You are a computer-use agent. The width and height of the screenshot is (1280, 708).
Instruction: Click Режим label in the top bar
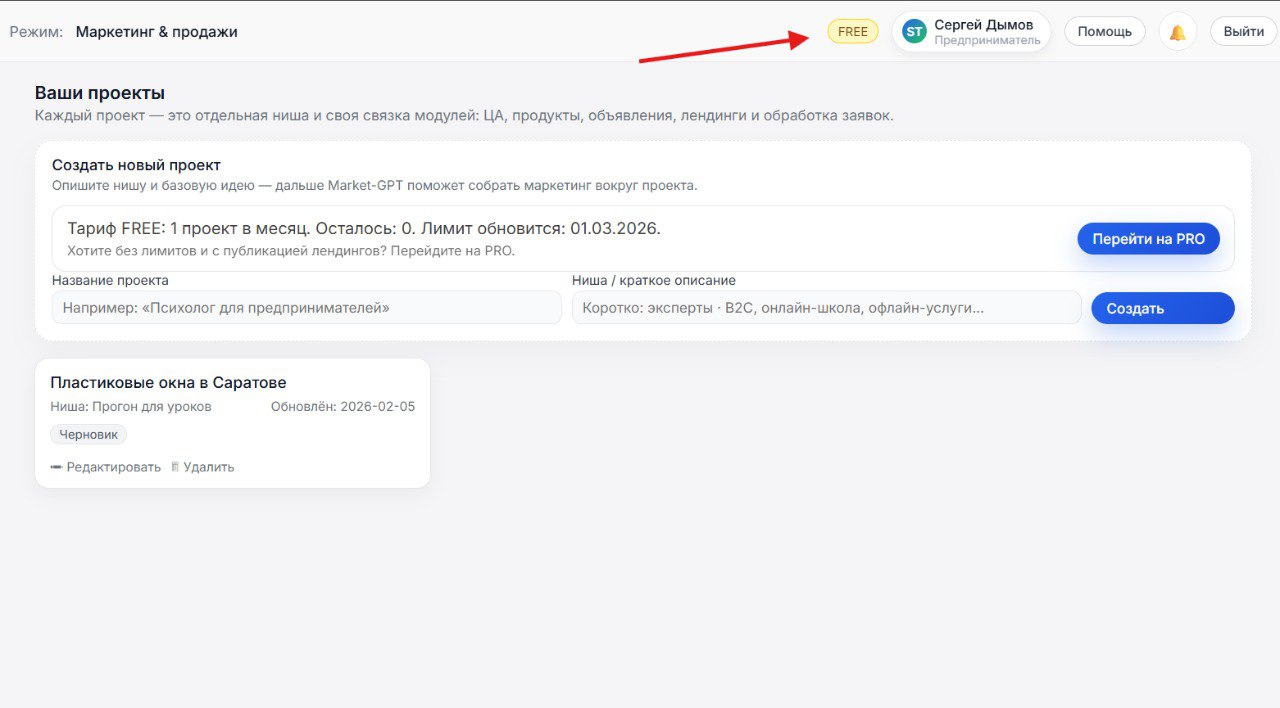pos(36,31)
